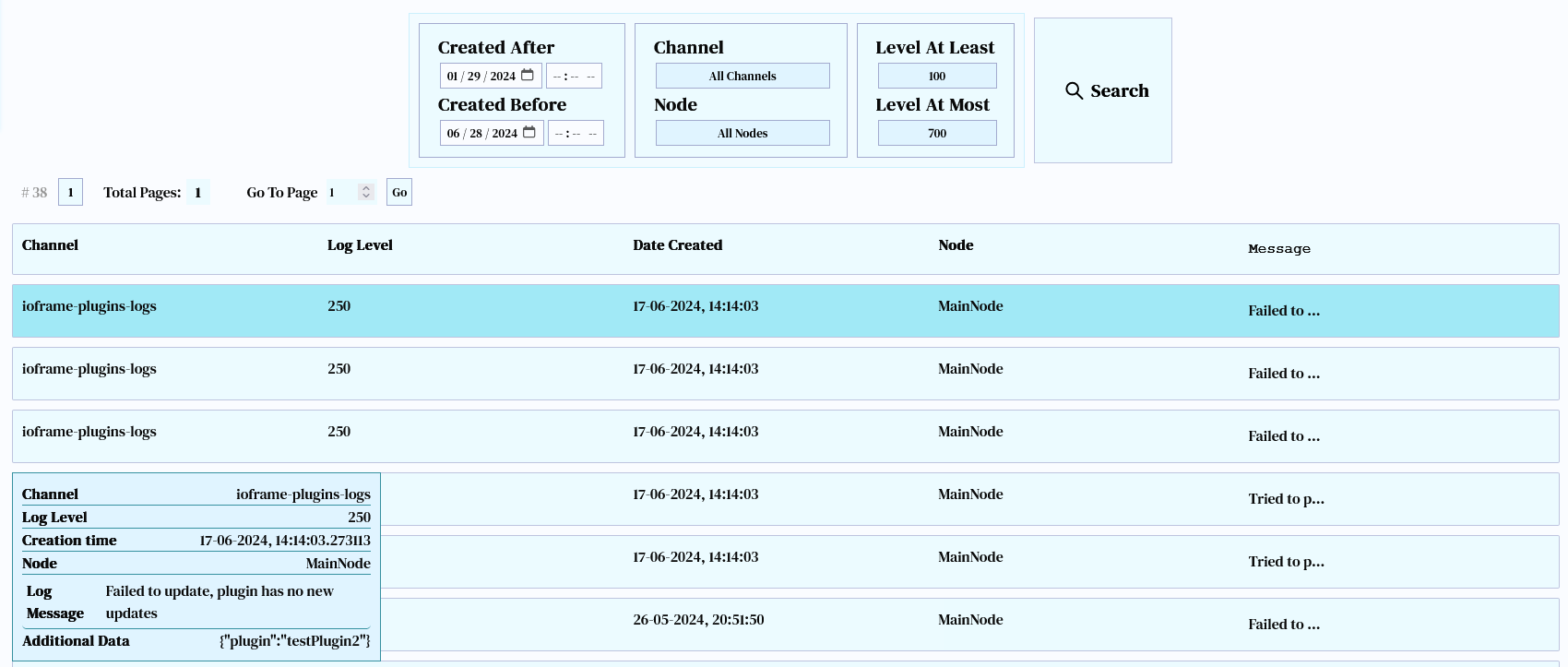Click the Log Level column header
The width and height of the screenshot is (1568, 667).
[x=360, y=245]
